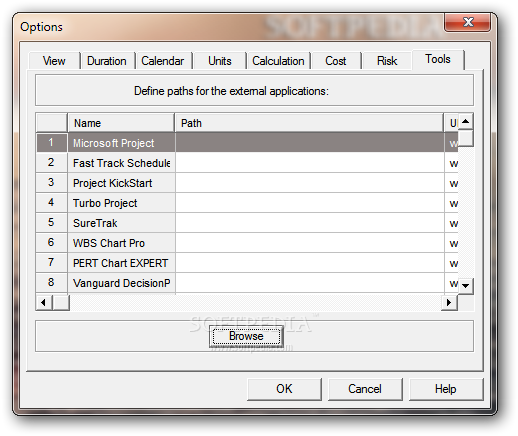518x436 pixels.
Task: Open Help for the Options dialog
Action: click(x=446, y=389)
